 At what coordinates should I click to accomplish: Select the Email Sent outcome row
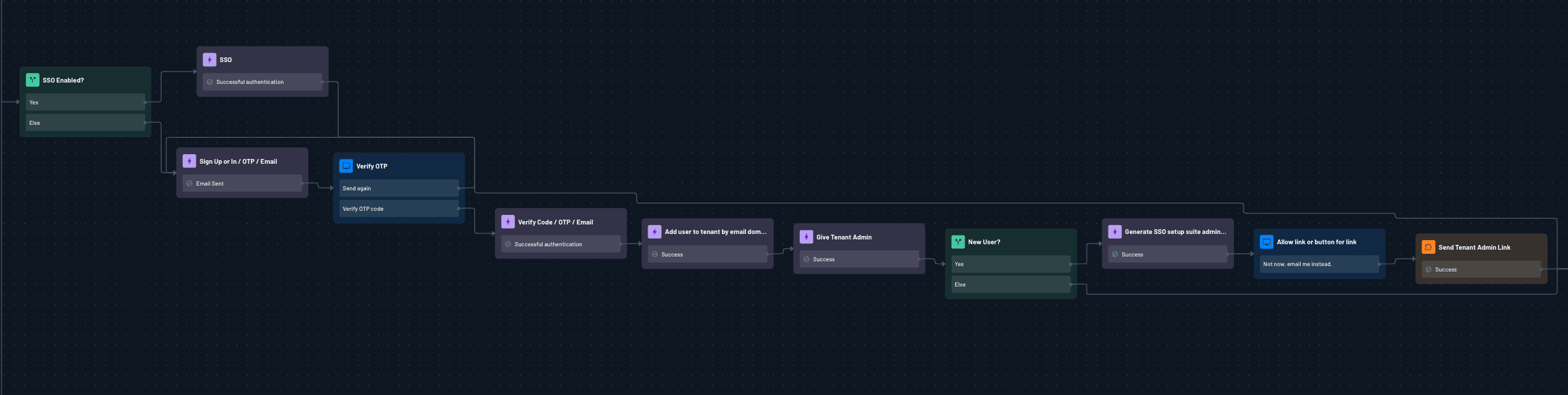click(242, 184)
